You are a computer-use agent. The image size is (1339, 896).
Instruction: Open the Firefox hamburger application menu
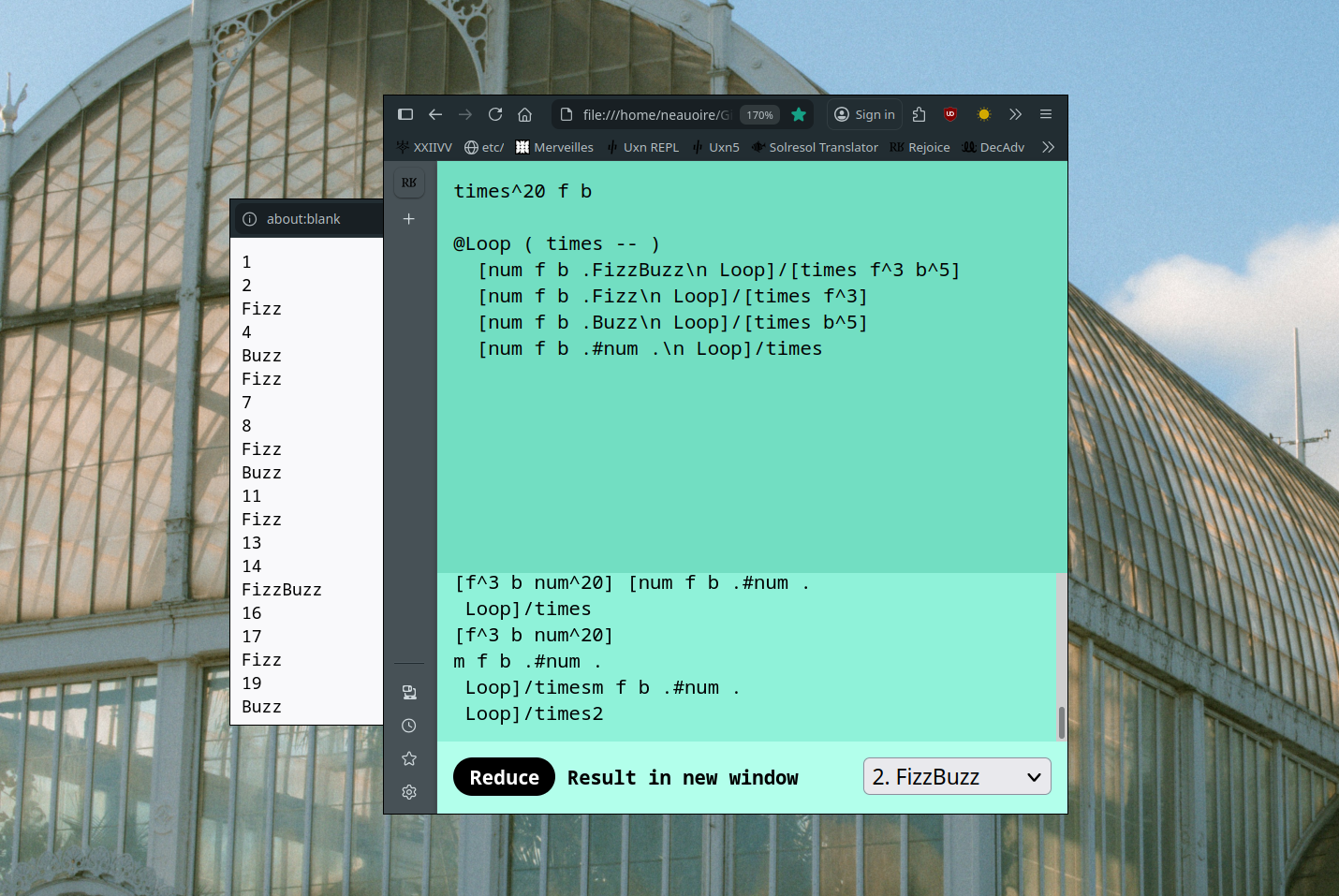coord(1046,114)
